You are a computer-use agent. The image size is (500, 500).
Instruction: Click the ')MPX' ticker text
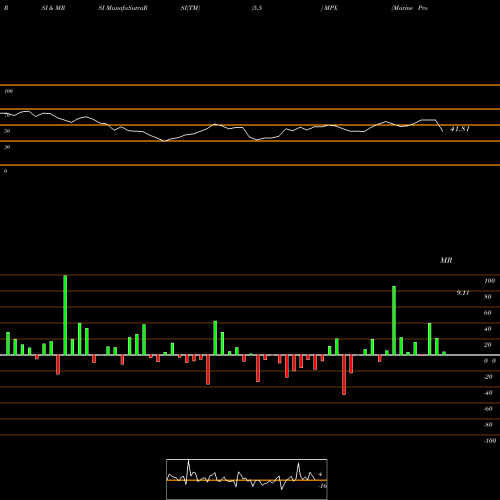pyautogui.click(x=329, y=8)
